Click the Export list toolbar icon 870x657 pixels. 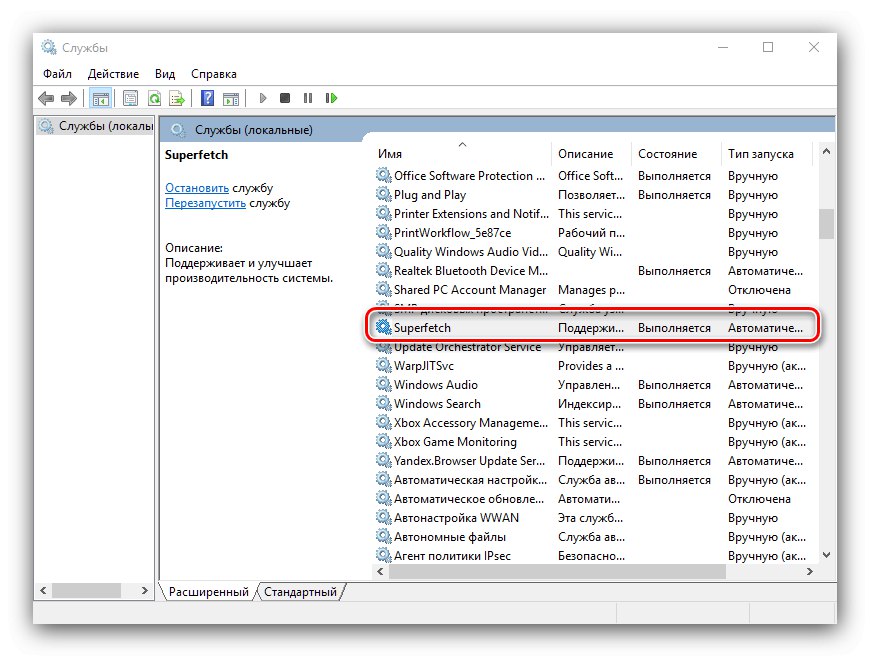click(177, 99)
